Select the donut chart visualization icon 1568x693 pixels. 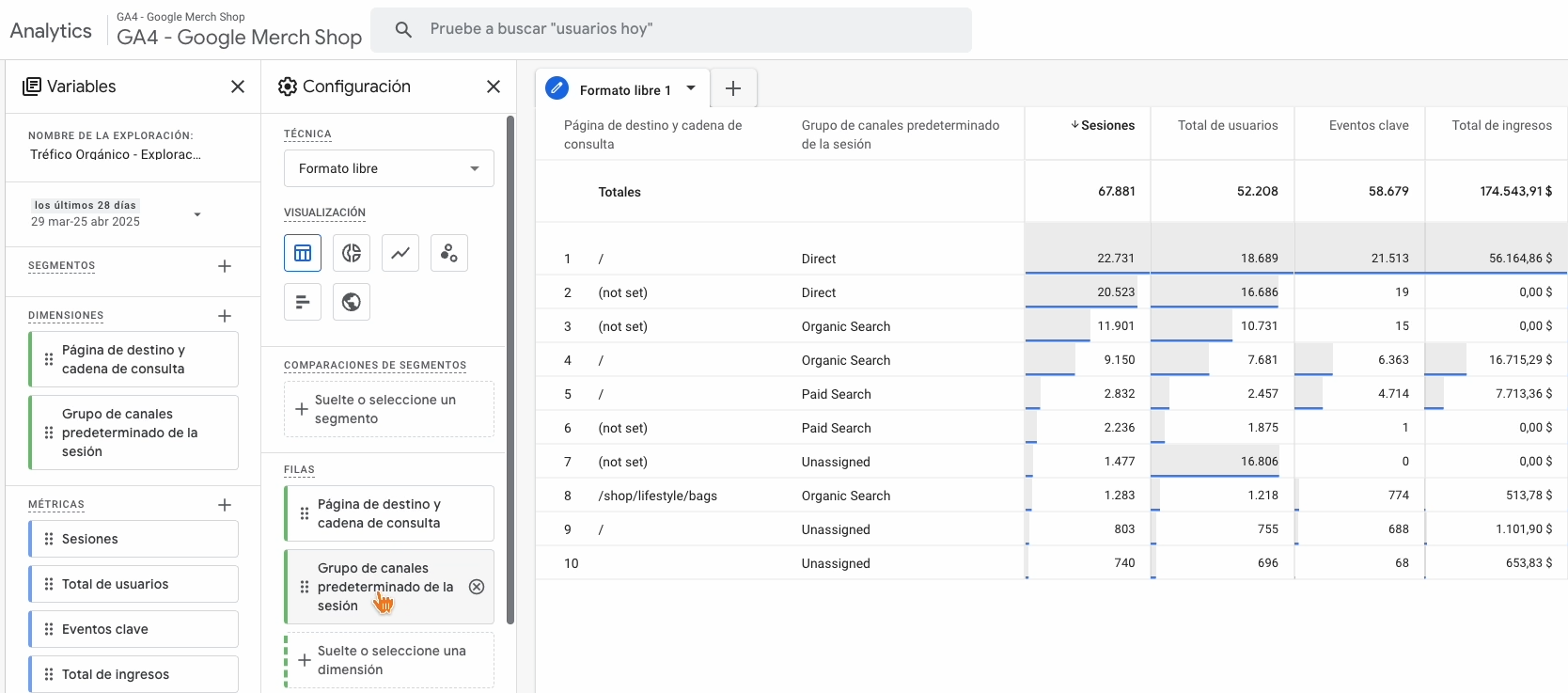352,253
